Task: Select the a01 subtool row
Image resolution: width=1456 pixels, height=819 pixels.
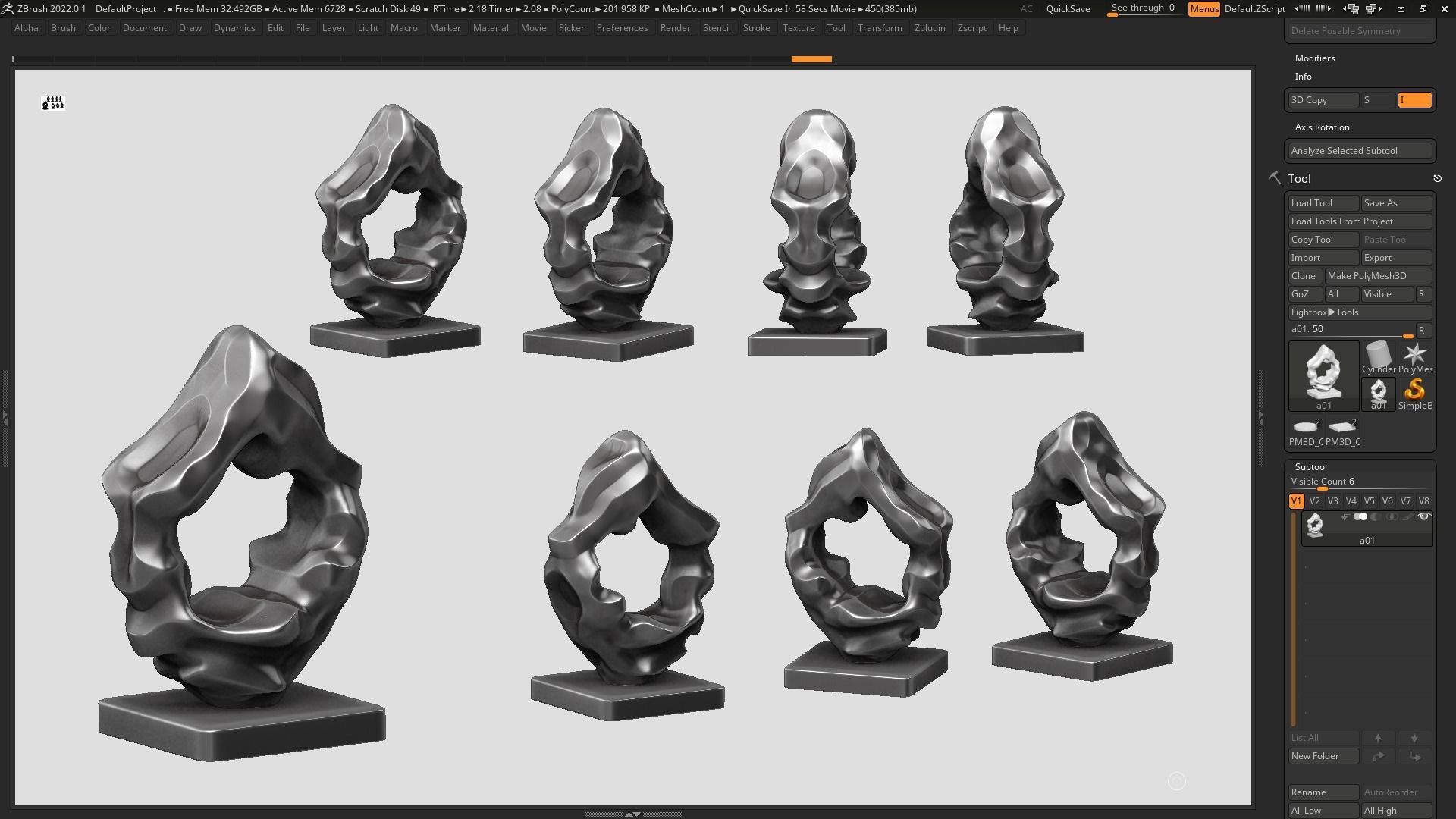Action: point(1367,529)
